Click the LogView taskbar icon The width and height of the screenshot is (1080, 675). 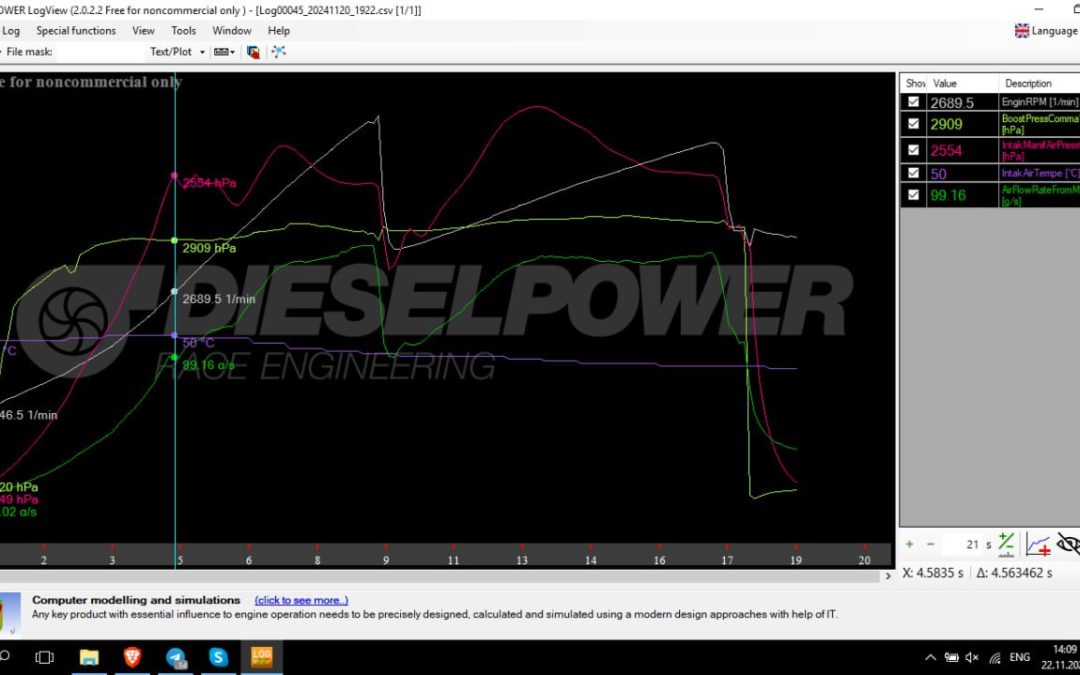click(262, 657)
